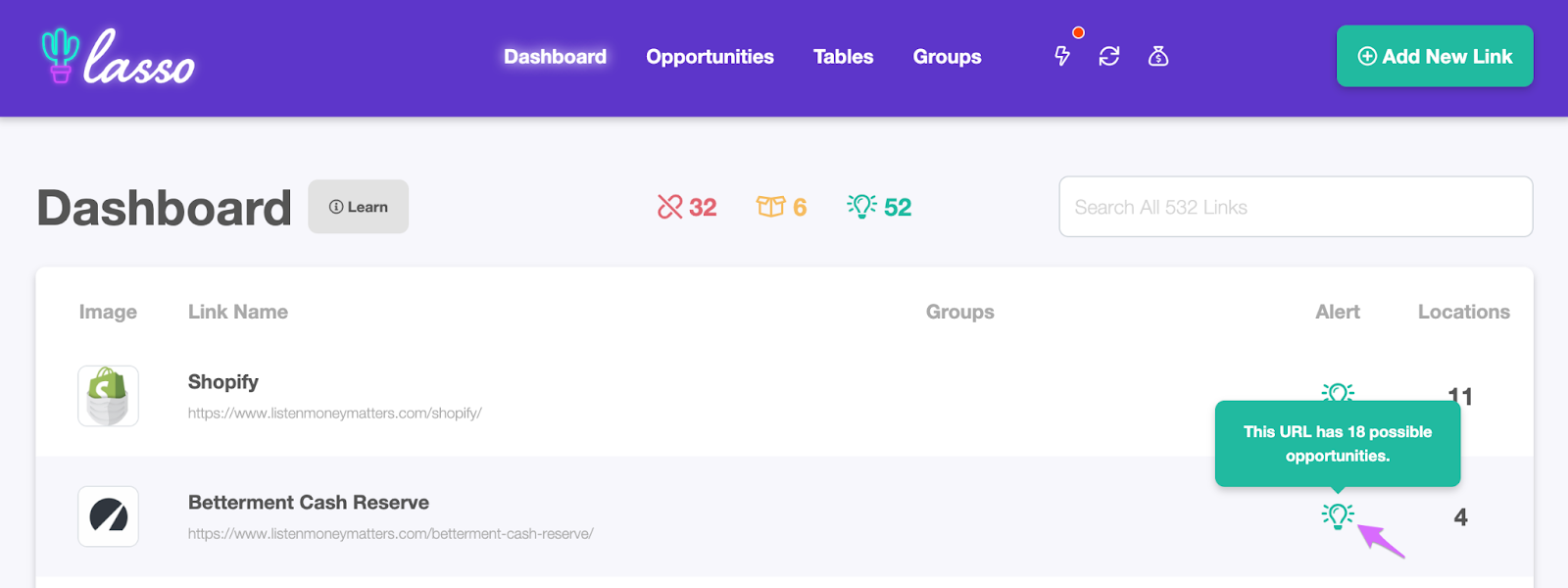Image resolution: width=1568 pixels, height=588 pixels.
Task: Click the Image column header
Action: pos(108,312)
